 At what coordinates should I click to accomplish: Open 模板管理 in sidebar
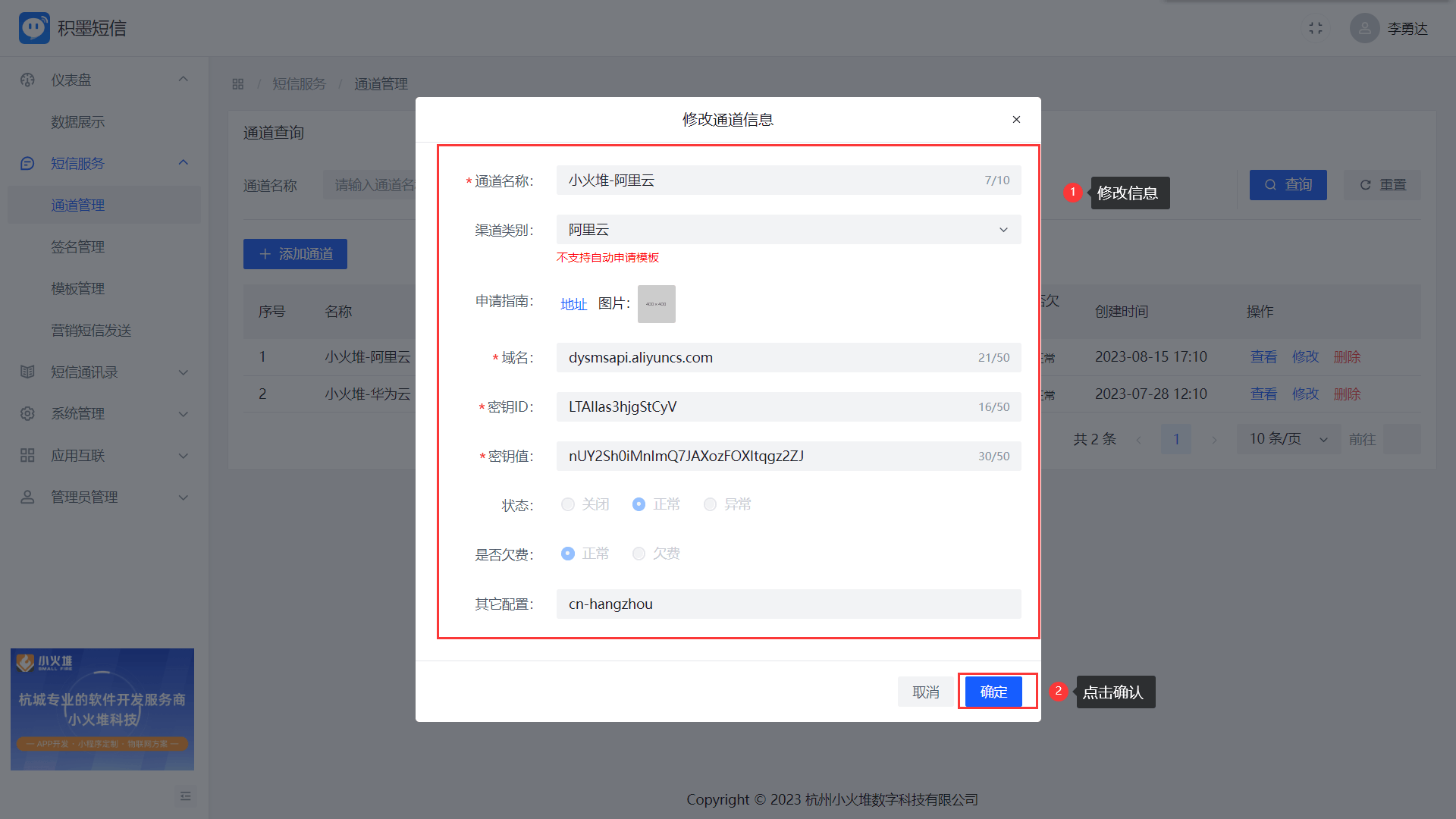click(x=77, y=288)
